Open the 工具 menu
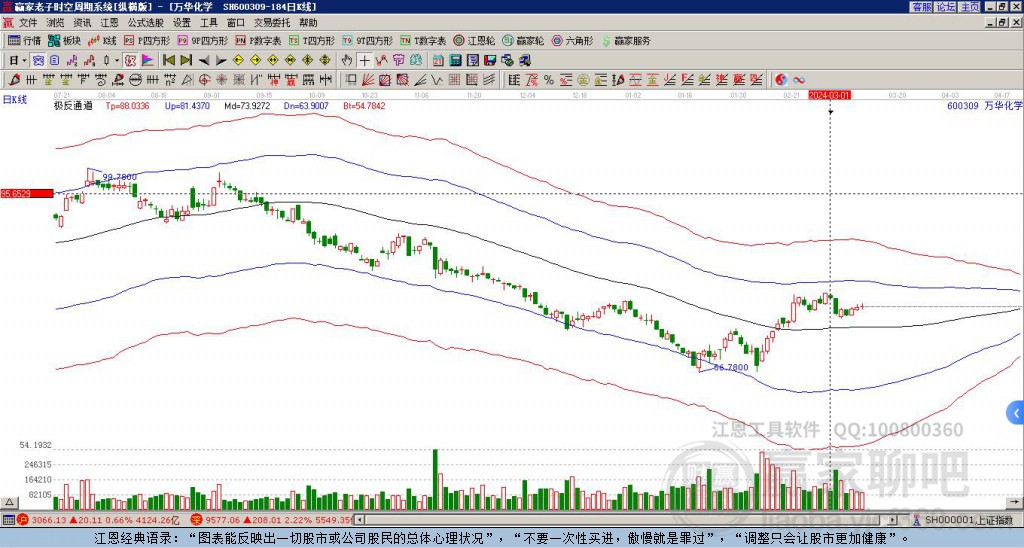The image size is (1024, 548). (208, 23)
